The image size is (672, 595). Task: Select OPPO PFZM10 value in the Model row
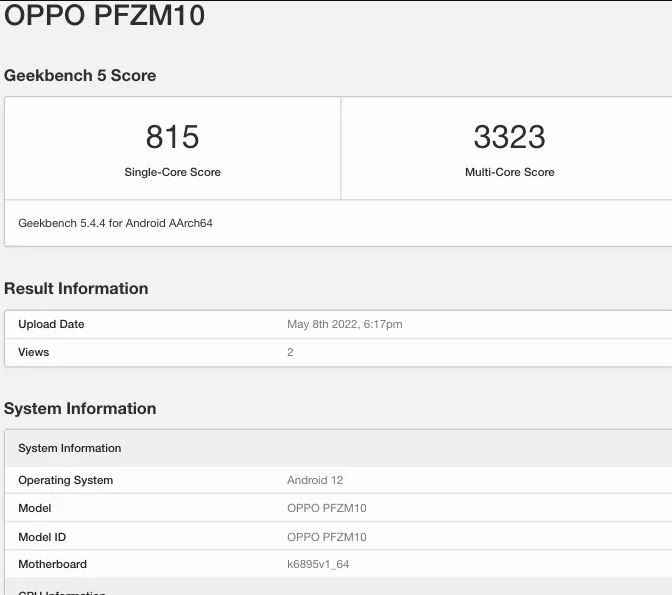(x=327, y=508)
